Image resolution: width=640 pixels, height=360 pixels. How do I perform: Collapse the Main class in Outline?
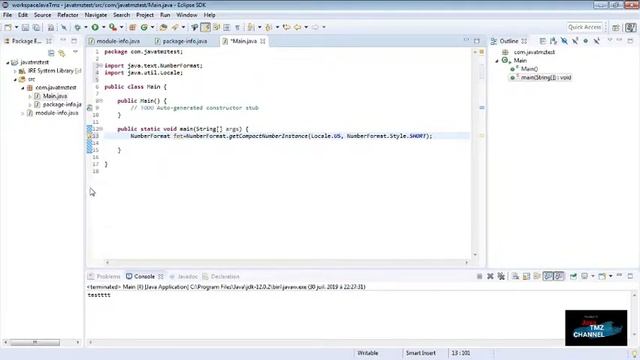pos(497,61)
